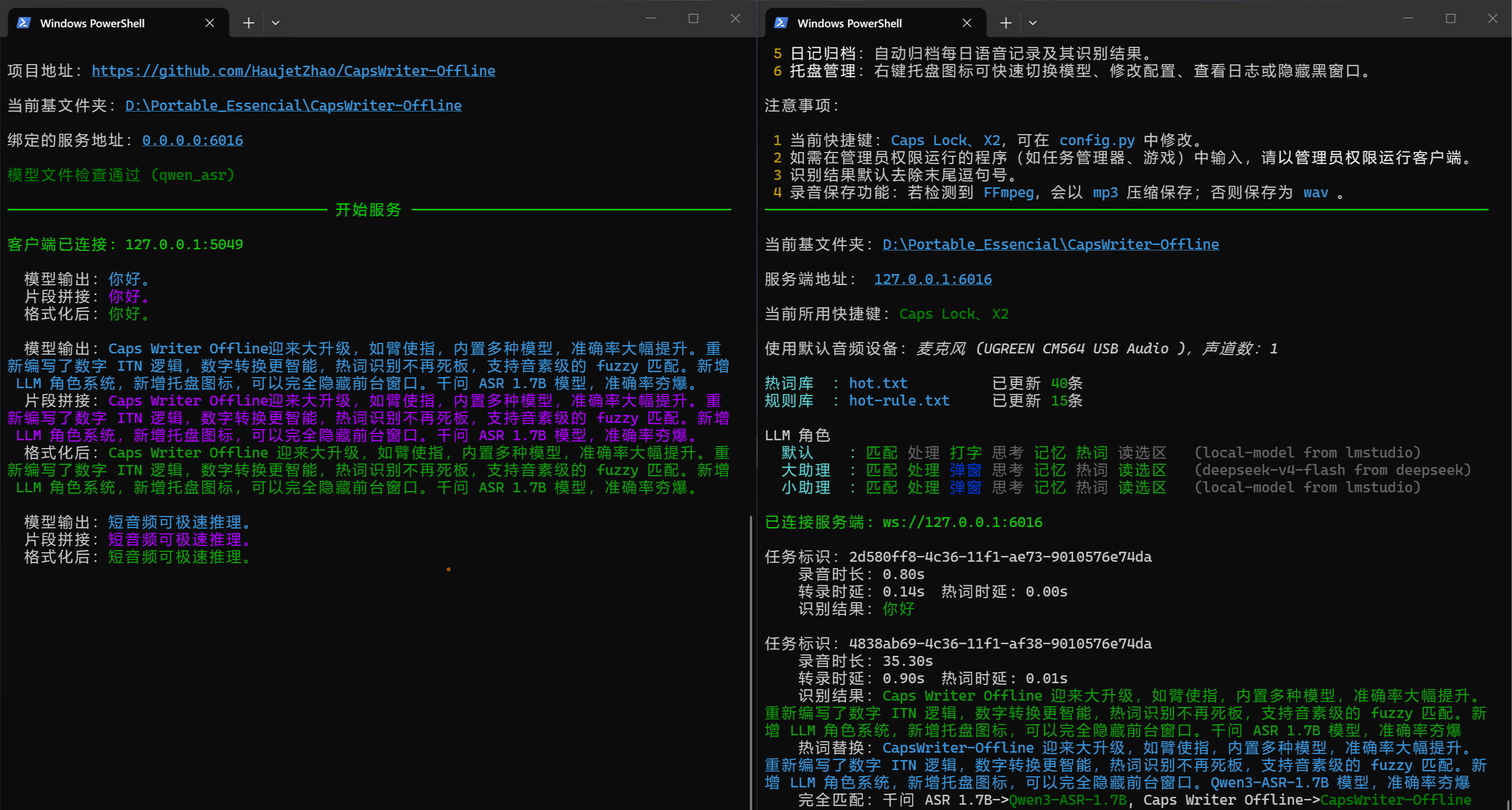The height and width of the screenshot is (810, 1512).
Task: Click the "识别结果: 你好" line
Action: click(x=857, y=609)
